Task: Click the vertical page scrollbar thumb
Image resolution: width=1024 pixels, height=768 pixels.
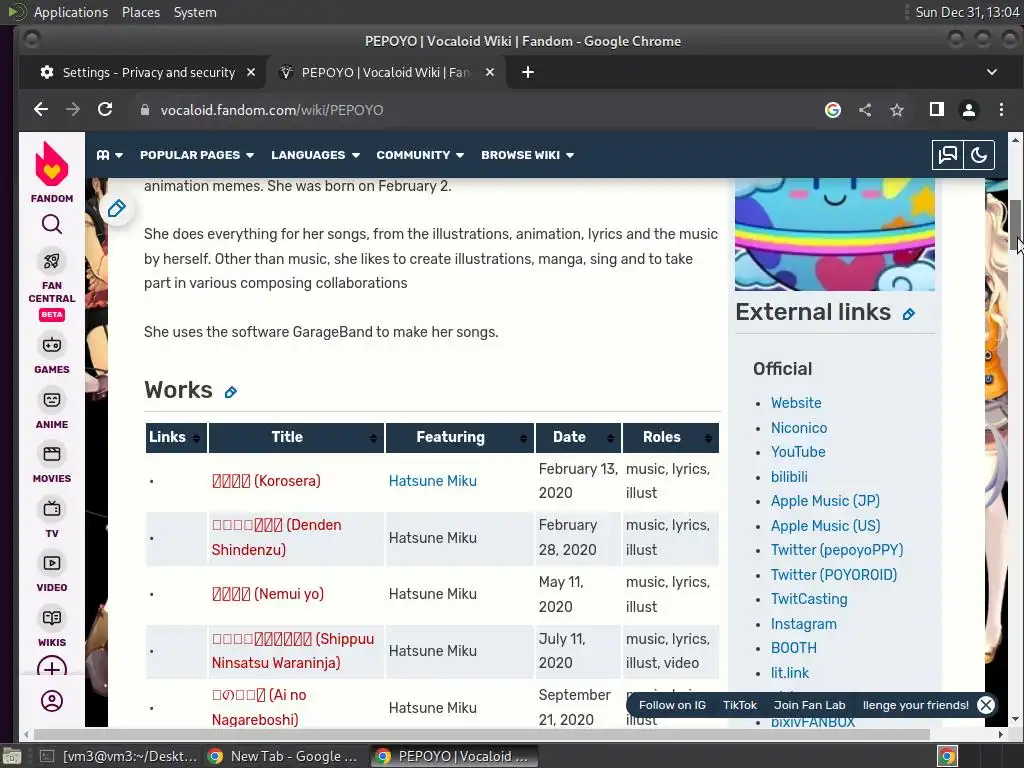Action: [x=1015, y=225]
